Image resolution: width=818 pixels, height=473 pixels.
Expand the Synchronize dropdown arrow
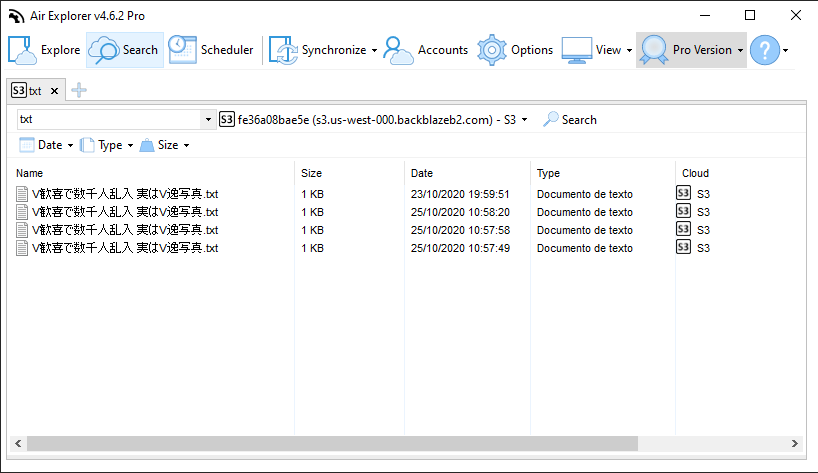(375, 51)
